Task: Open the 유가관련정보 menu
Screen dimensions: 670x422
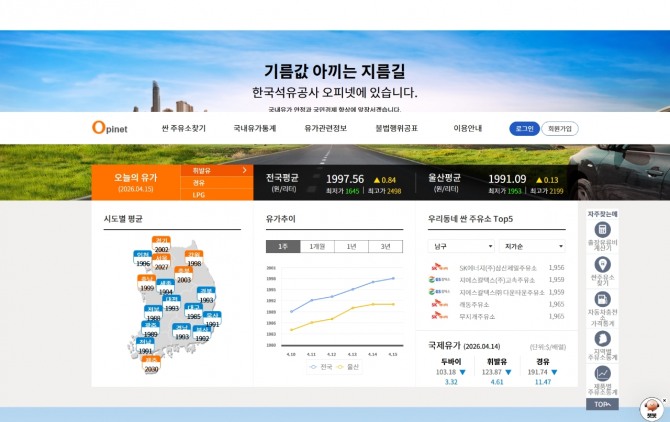Action: coord(326,128)
